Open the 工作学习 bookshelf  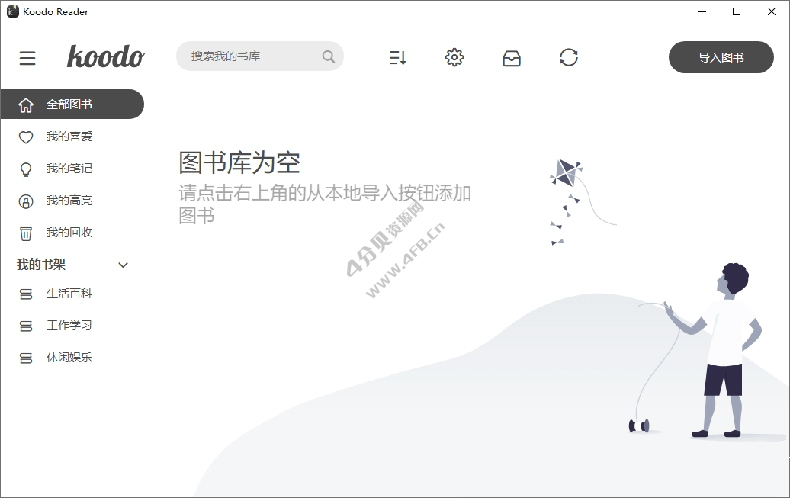[69, 326]
